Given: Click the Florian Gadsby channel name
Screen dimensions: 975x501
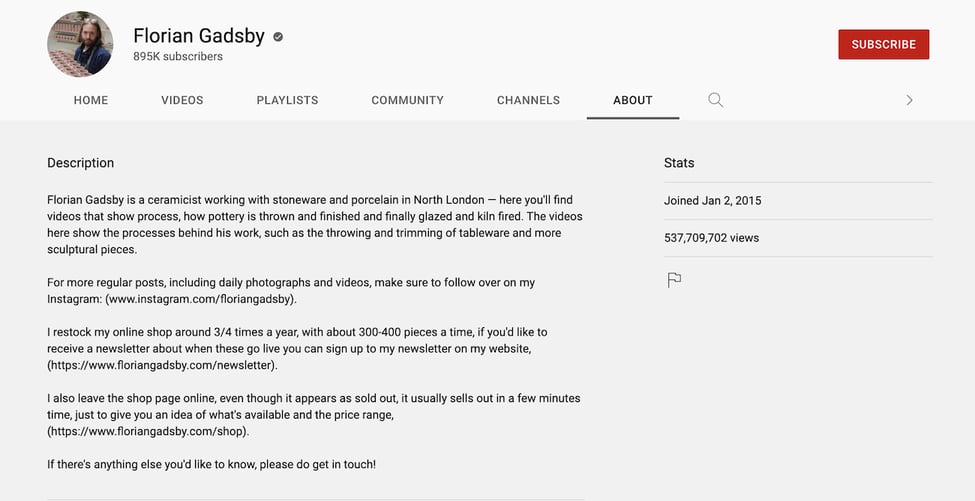Looking at the screenshot, I should pos(199,36).
